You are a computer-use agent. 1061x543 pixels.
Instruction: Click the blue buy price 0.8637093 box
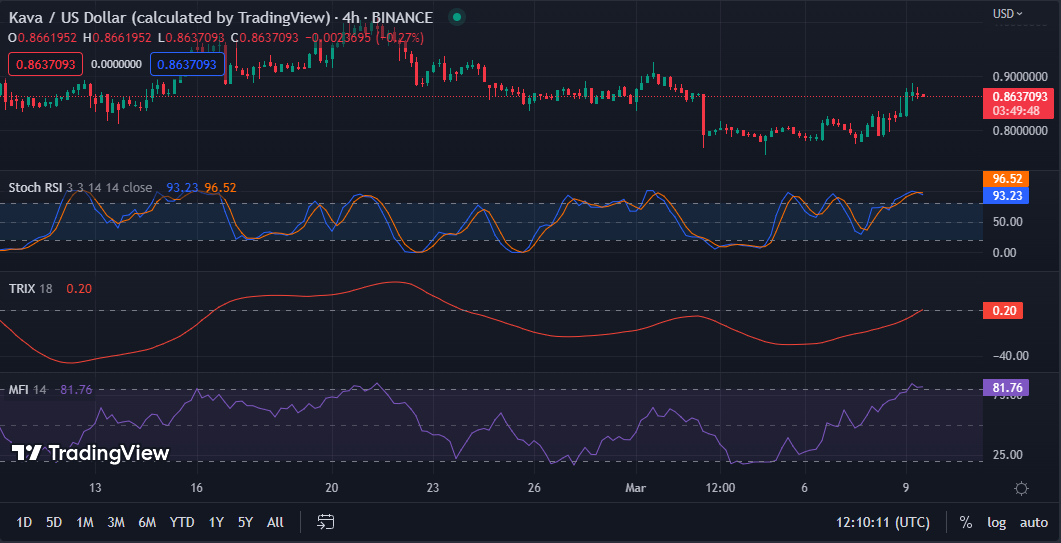tap(187, 64)
